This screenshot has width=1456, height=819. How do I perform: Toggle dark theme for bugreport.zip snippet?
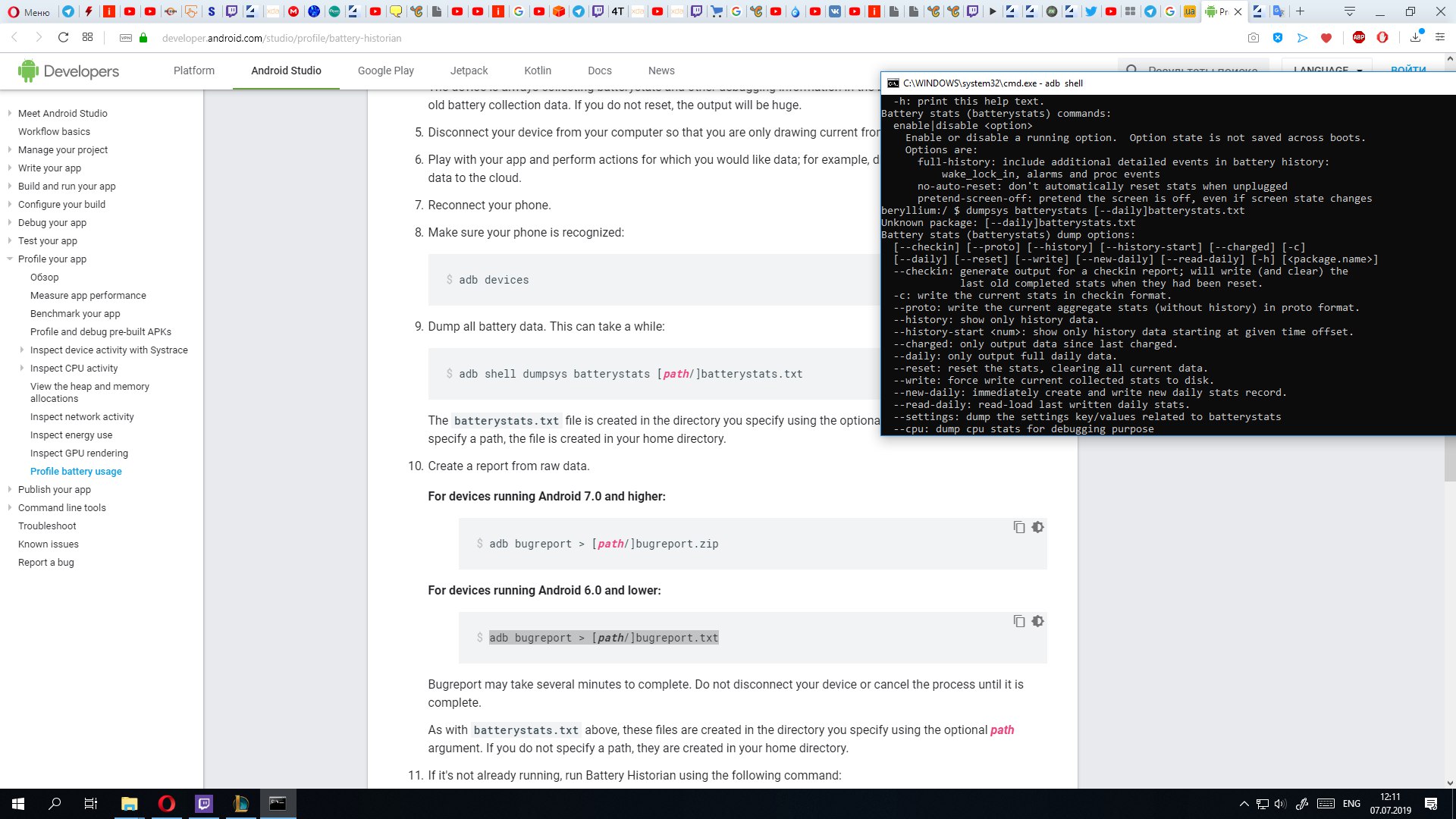[x=1038, y=527]
